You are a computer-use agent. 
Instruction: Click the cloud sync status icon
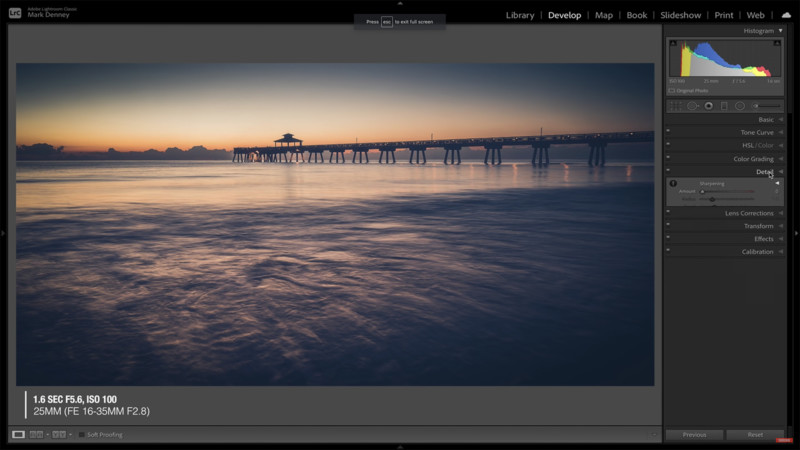(x=786, y=15)
